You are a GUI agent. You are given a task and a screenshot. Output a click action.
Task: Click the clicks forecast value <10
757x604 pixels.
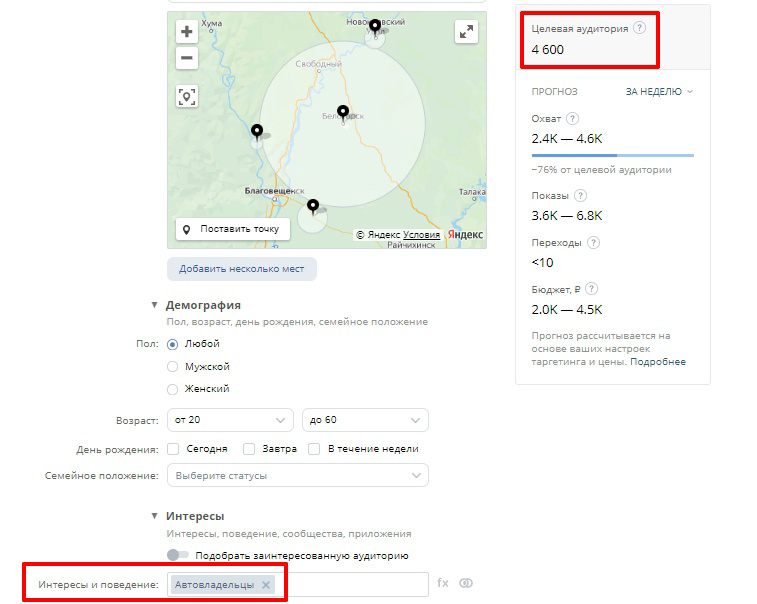coord(542,263)
